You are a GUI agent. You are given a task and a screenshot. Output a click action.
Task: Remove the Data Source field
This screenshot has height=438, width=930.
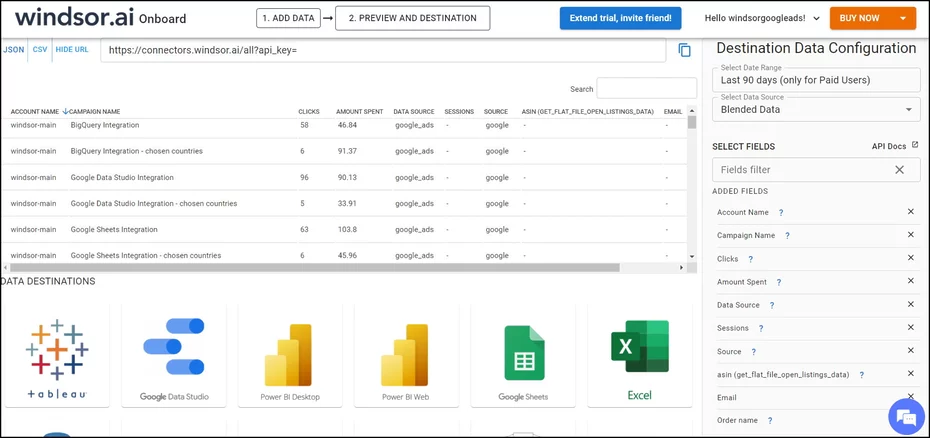pos(910,304)
